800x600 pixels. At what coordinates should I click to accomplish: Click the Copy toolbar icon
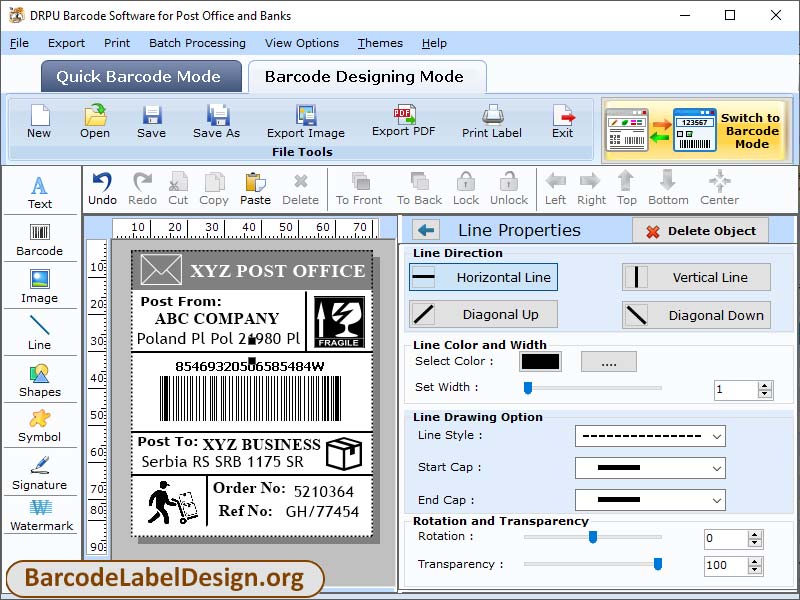pos(214,189)
